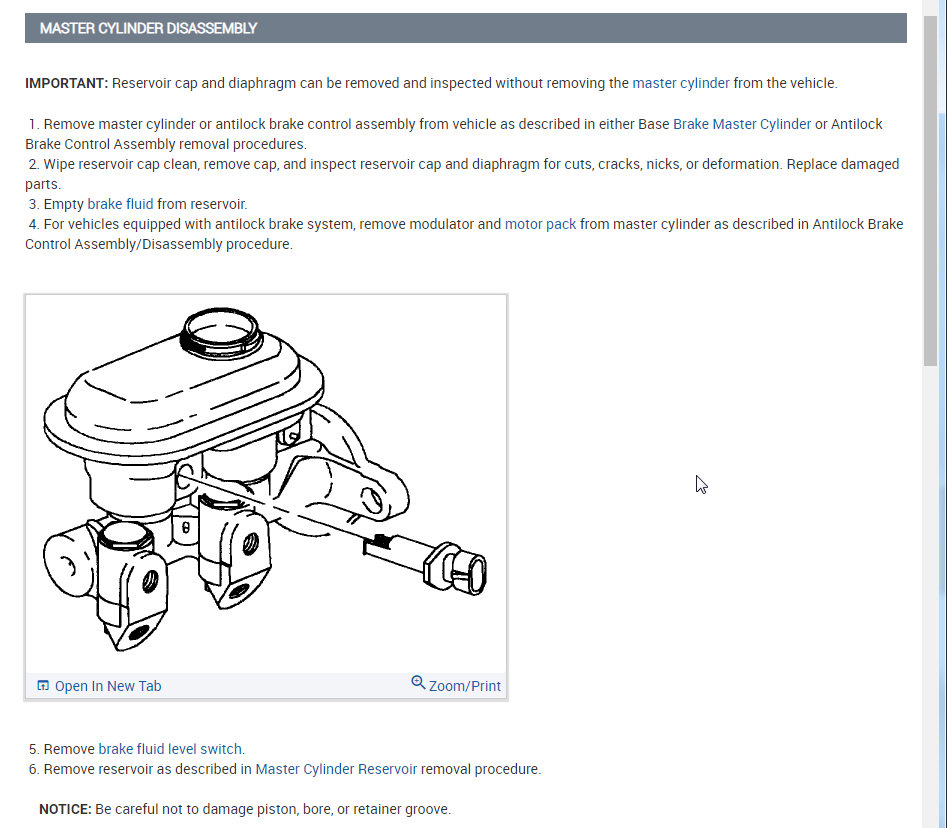947x828 pixels.
Task: Click step 4 text 'For vehicles equipped with antilock'
Action: click(154, 224)
